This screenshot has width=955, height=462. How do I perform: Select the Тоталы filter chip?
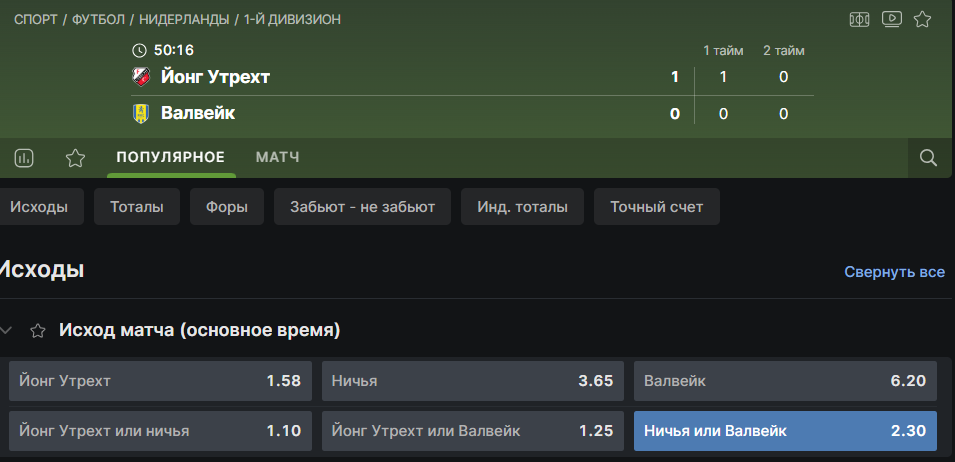137,207
